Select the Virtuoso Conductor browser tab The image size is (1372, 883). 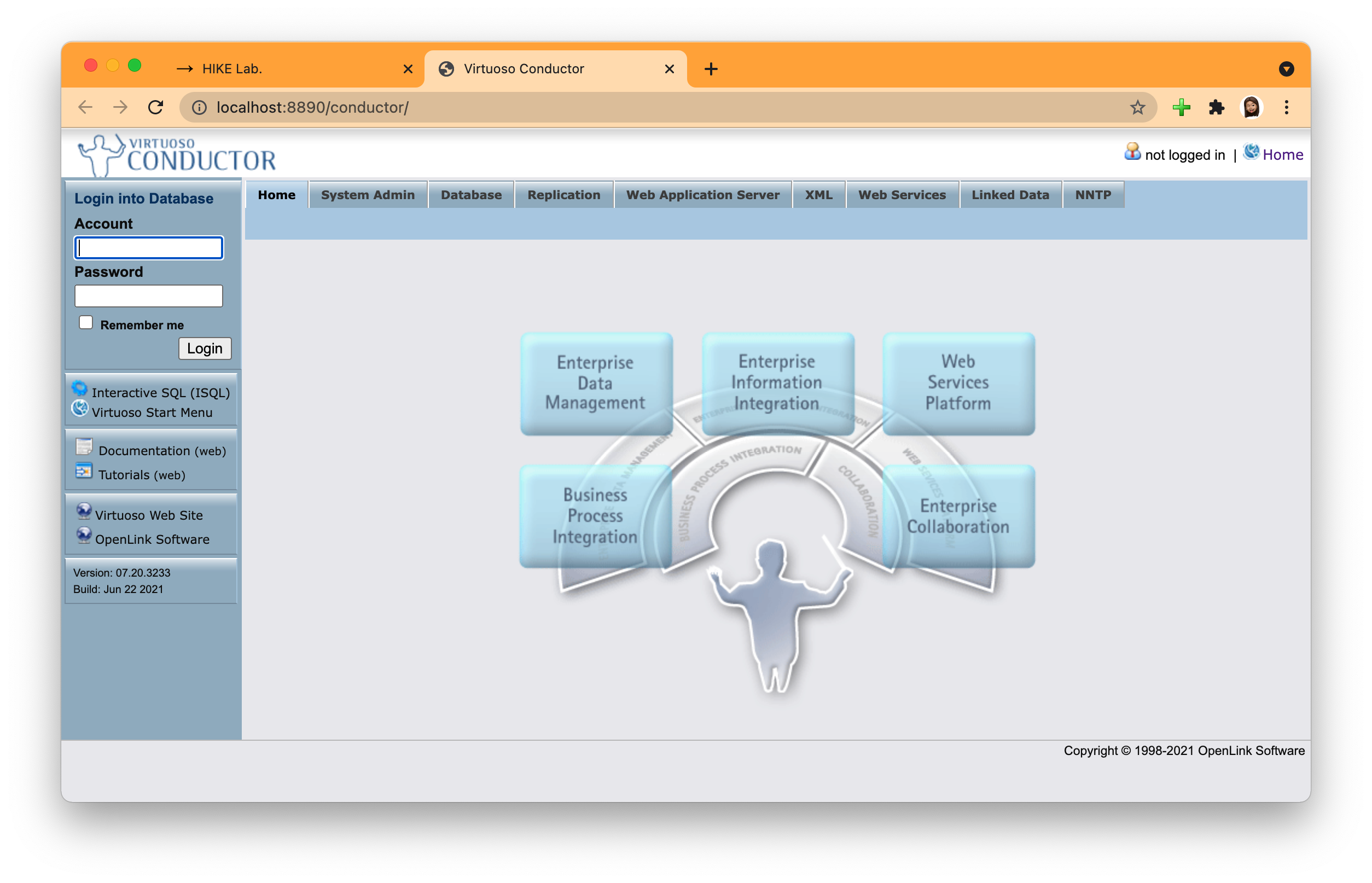point(555,69)
